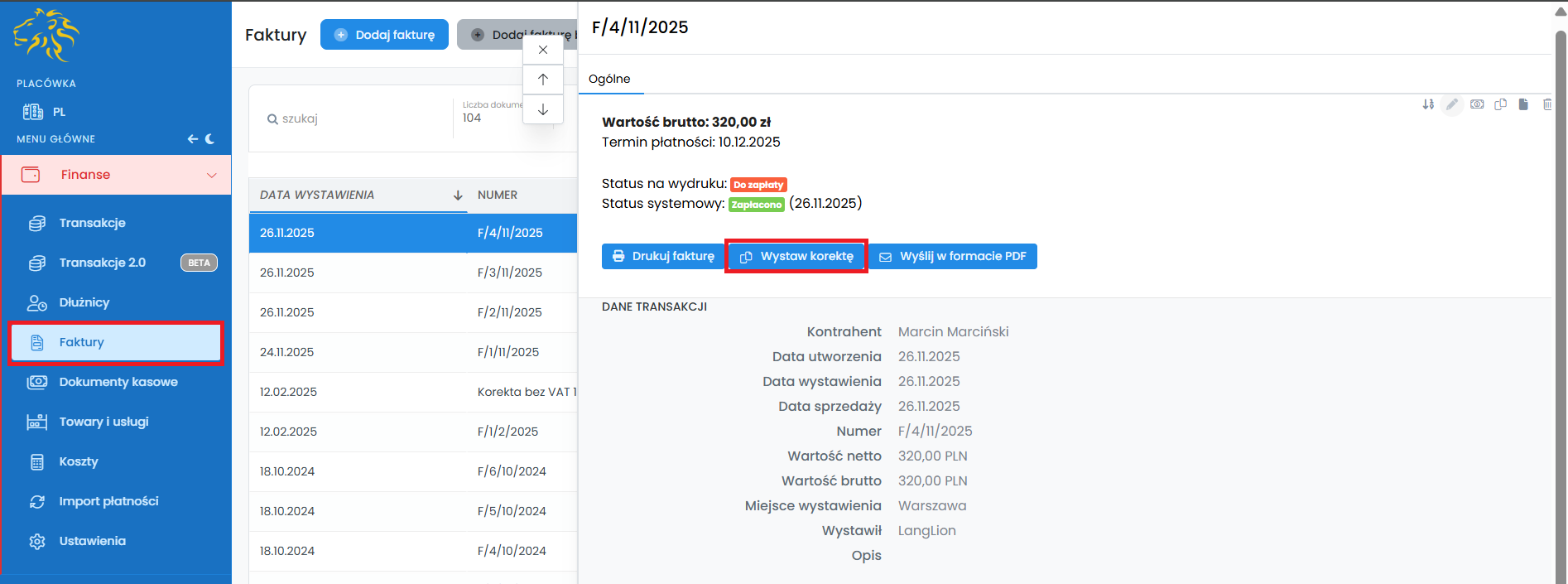Click Wyślij w formacie PDF button
The width and height of the screenshot is (1568, 584).
(953, 257)
